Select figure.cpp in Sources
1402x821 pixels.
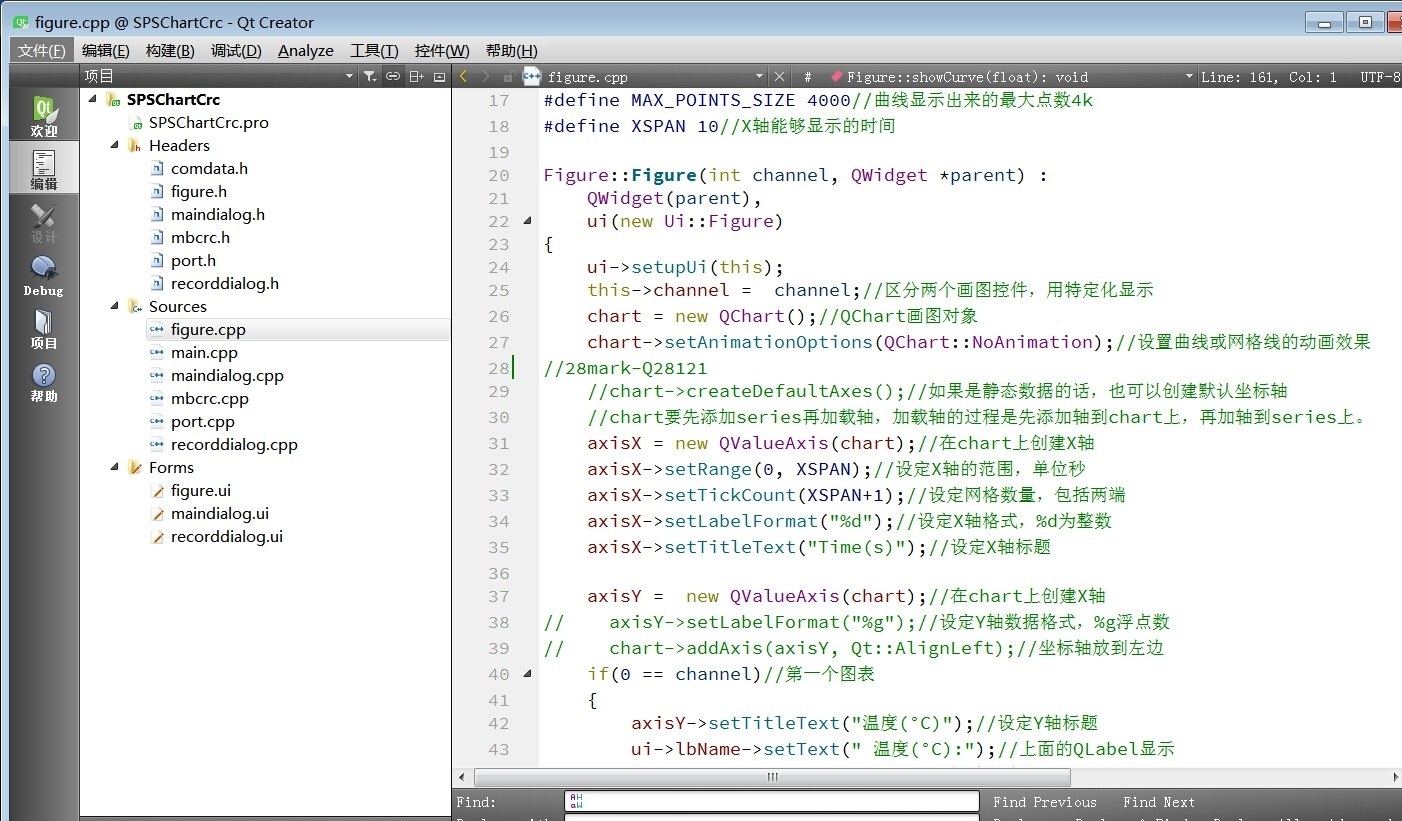pos(208,329)
